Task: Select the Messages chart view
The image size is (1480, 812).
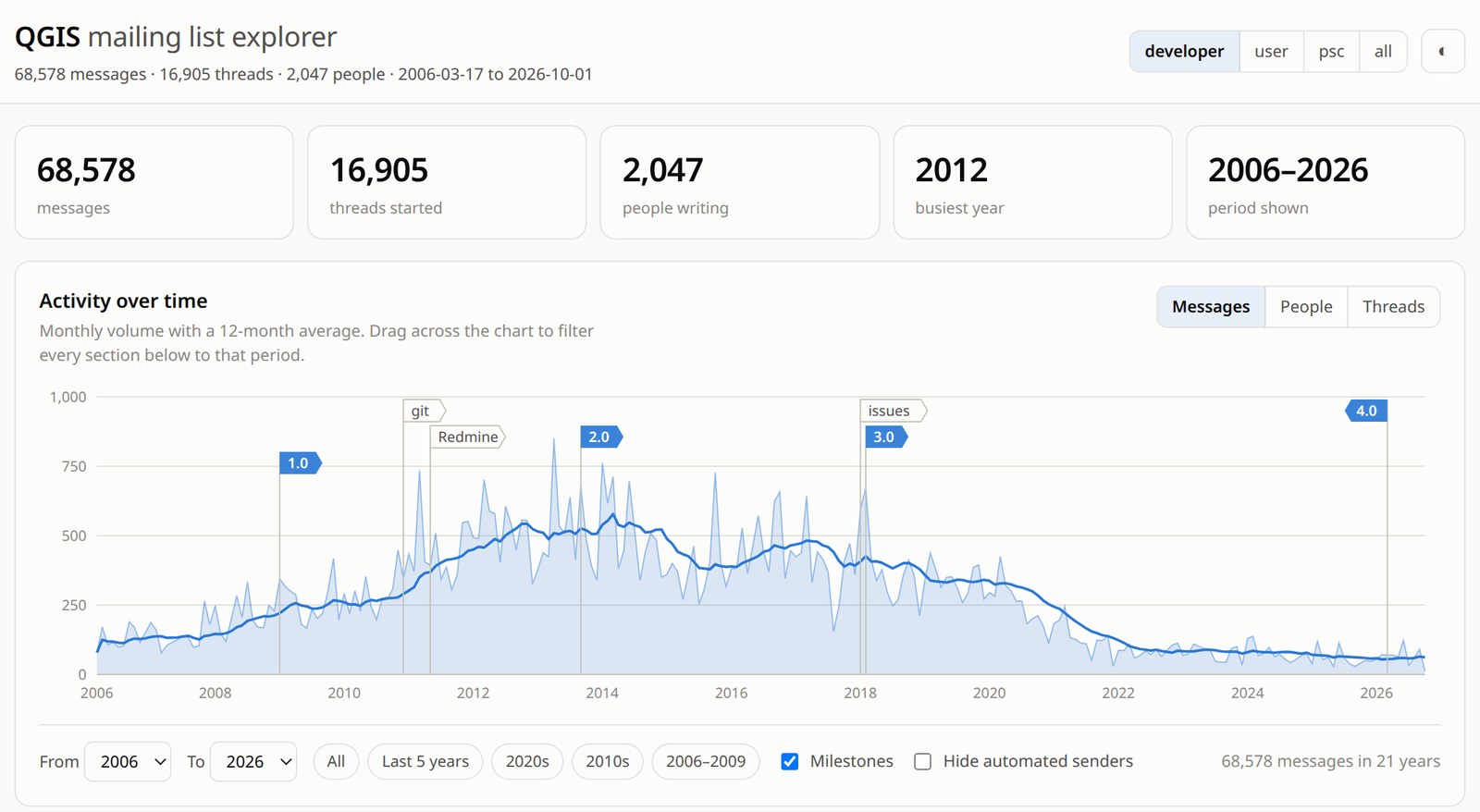Action: (1211, 307)
